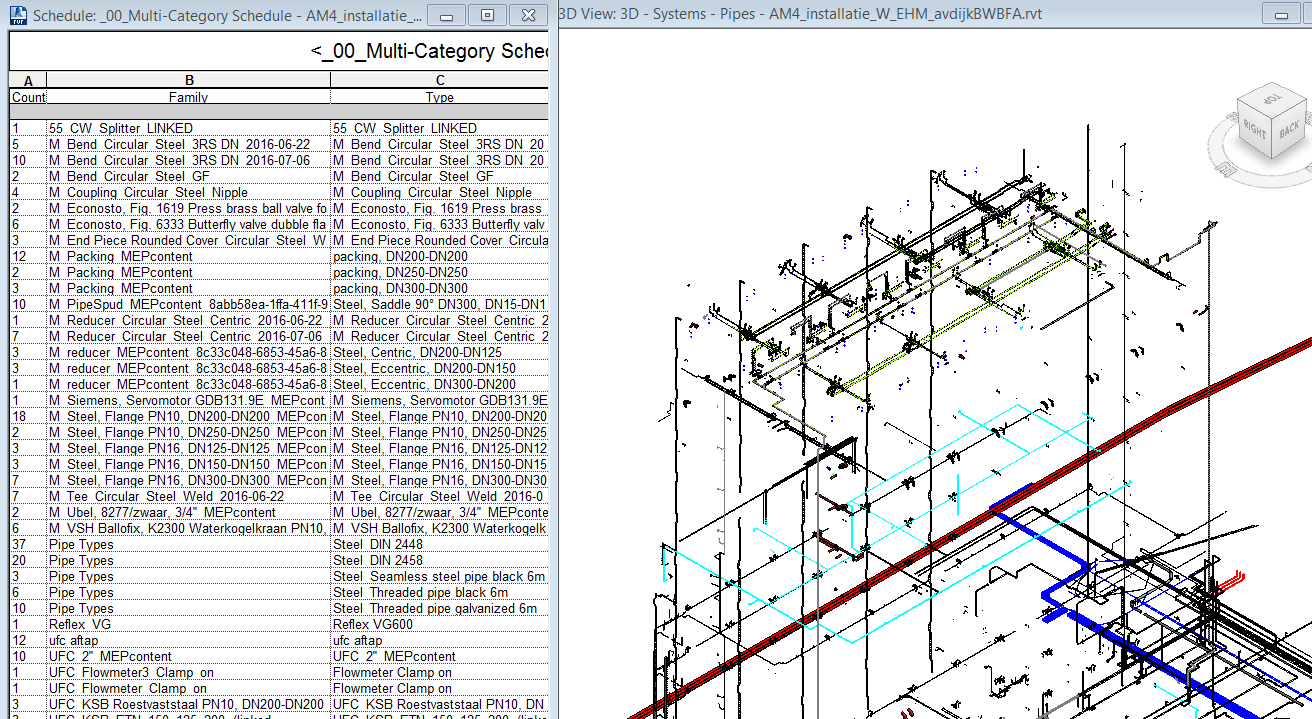Select Family cell M_End Piece Rounded Cover
This screenshot has width=1312, height=719.
(188, 240)
